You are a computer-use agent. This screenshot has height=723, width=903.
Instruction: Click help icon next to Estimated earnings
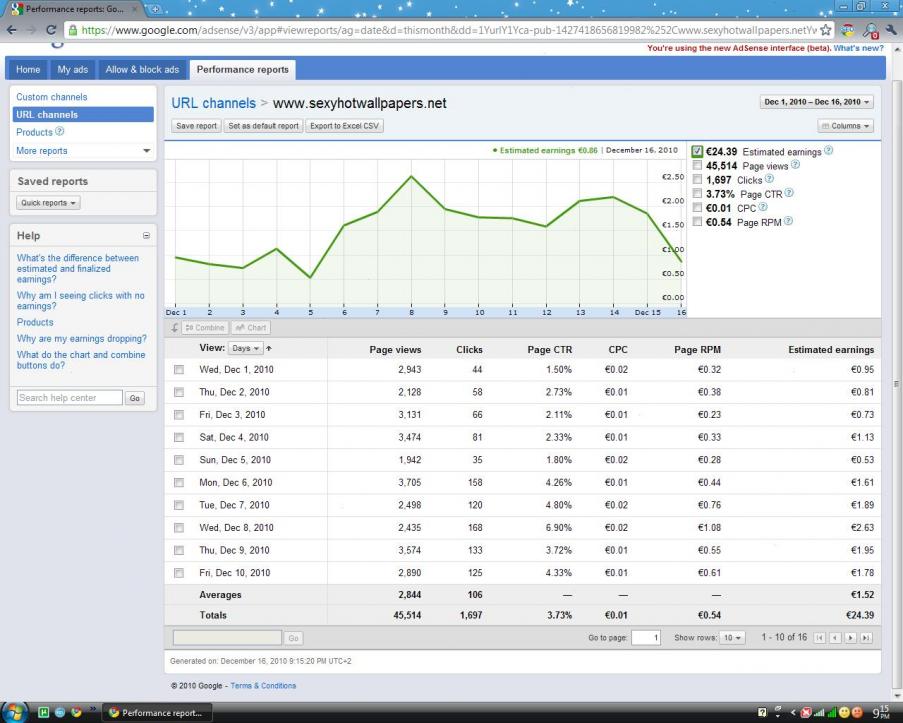[828, 151]
